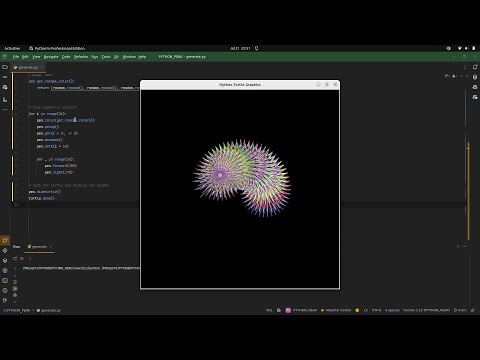
Task: Open the editor tabs more options menu
Action: tap(465, 67)
